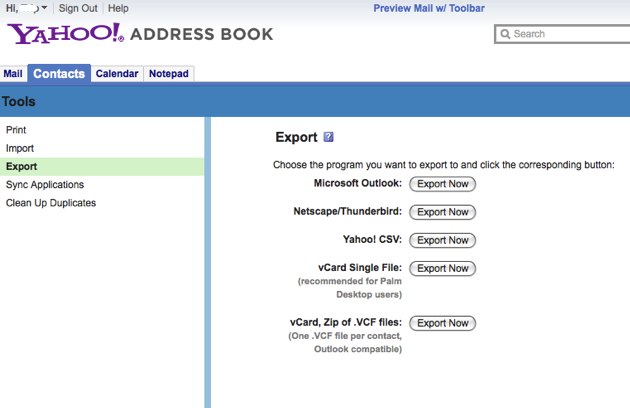Click the Palm Desktop users note
The image size is (630, 408).
[x=350, y=288]
